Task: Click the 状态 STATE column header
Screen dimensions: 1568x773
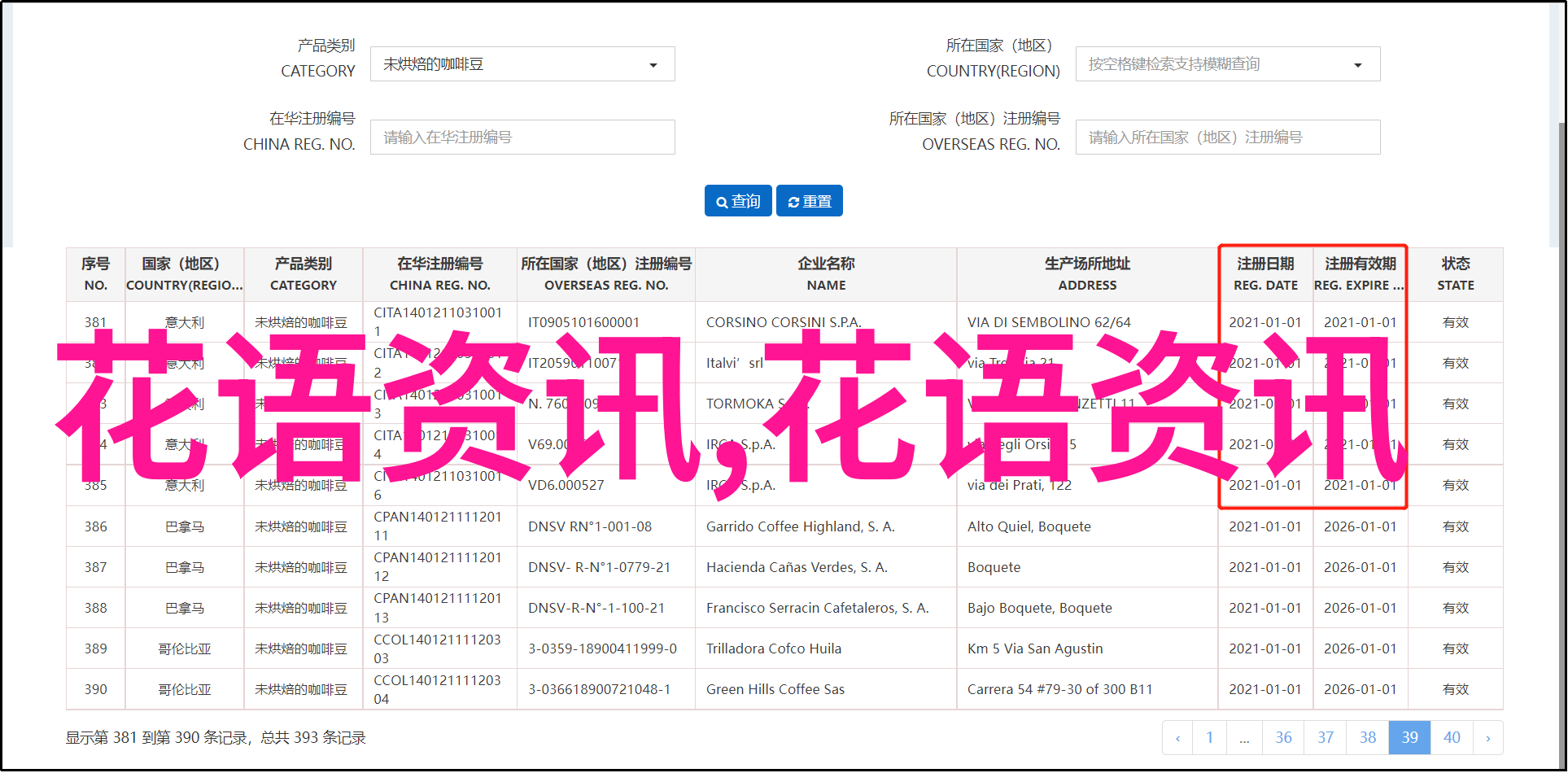Action: (x=1455, y=274)
